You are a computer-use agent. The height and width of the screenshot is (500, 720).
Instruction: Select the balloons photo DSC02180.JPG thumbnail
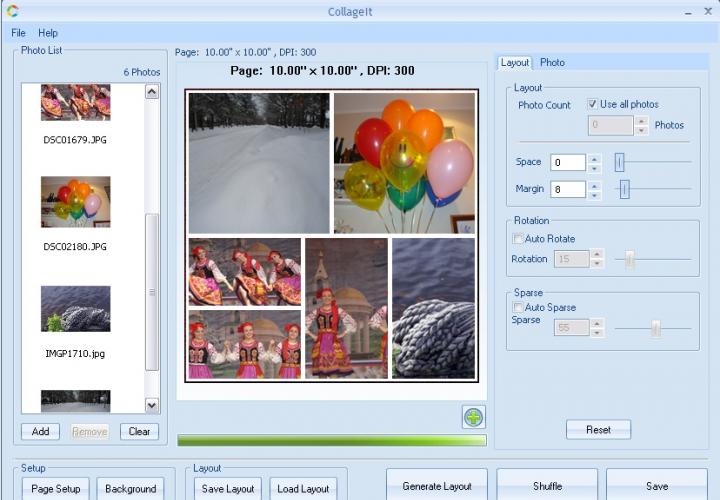tap(75, 202)
